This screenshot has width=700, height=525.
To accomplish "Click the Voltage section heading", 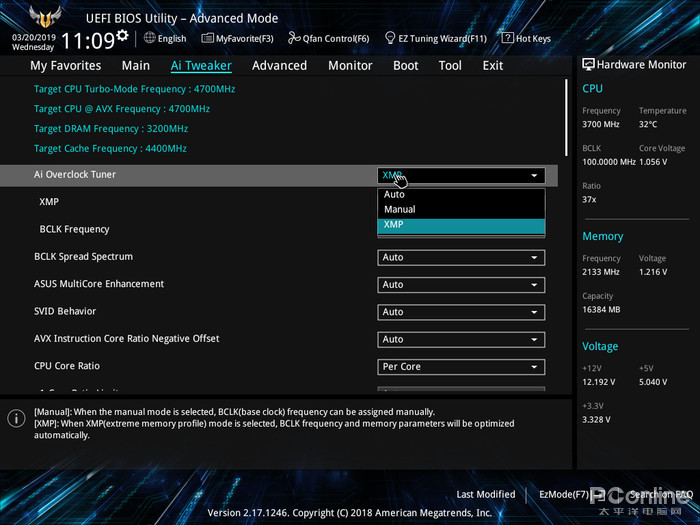I will pyautogui.click(x=600, y=346).
